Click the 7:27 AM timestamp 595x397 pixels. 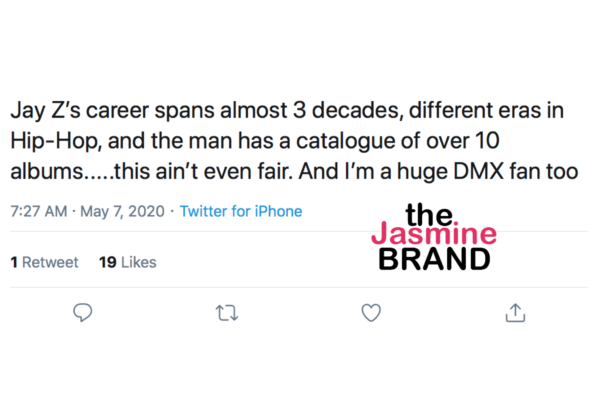(39, 211)
